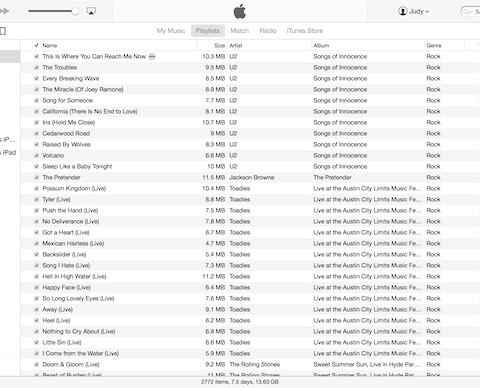Select Raised By Wolves song
Image resolution: width=480 pixels, height=388 pixels.
66,144
